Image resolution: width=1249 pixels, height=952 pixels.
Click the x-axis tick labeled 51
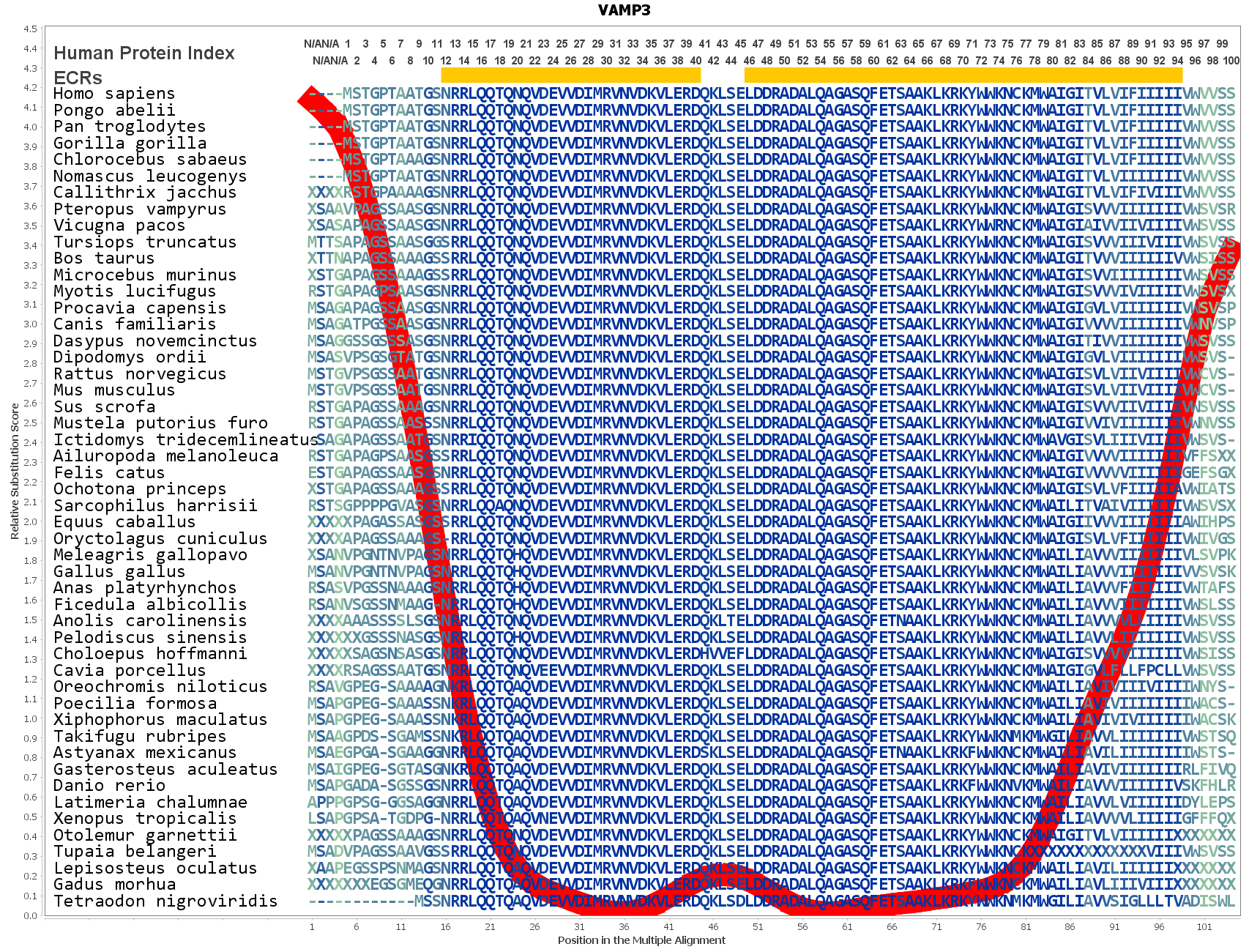pyautogui.click(x=758, y=926)
